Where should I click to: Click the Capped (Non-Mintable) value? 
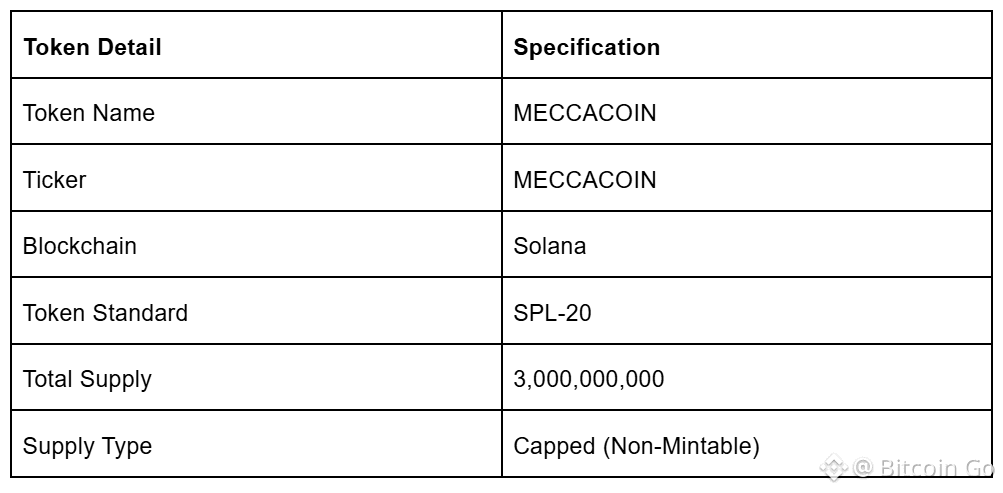(636, 446)
